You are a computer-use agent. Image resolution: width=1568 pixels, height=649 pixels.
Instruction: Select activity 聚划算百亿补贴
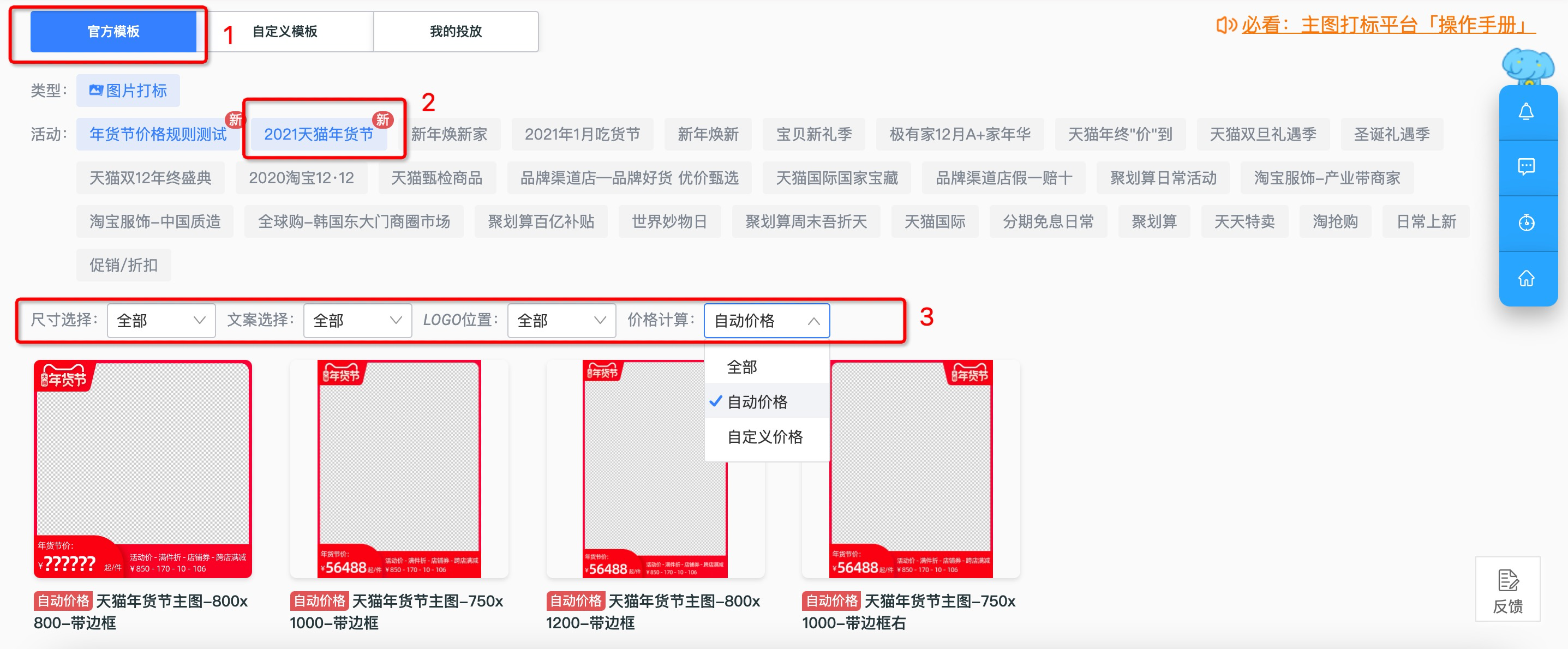click(541, 222)
